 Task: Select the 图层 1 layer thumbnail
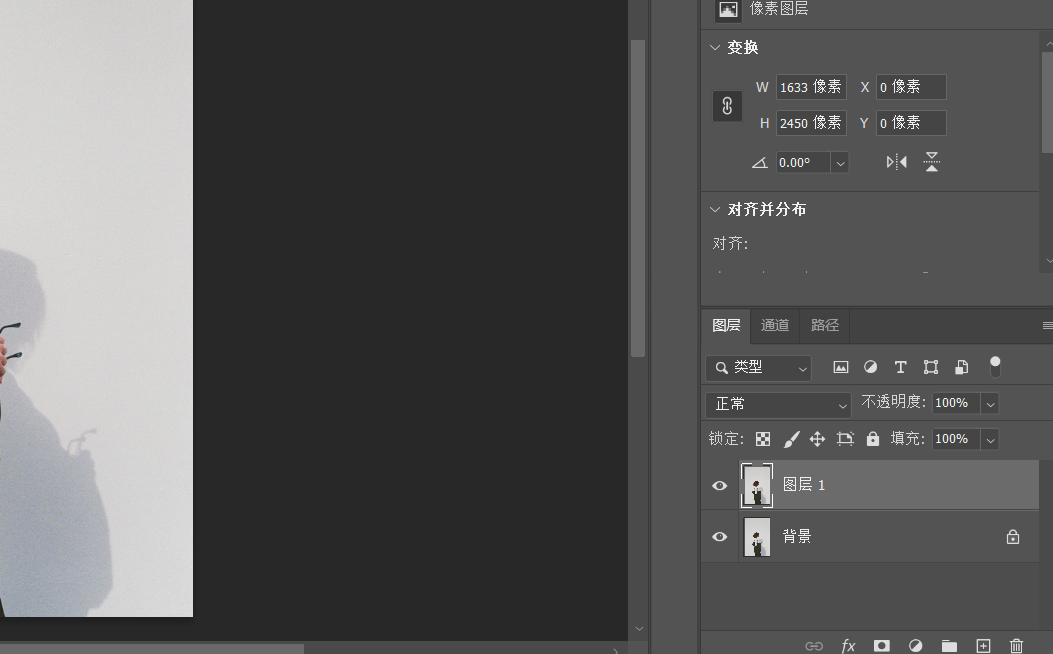pos(757,485)
